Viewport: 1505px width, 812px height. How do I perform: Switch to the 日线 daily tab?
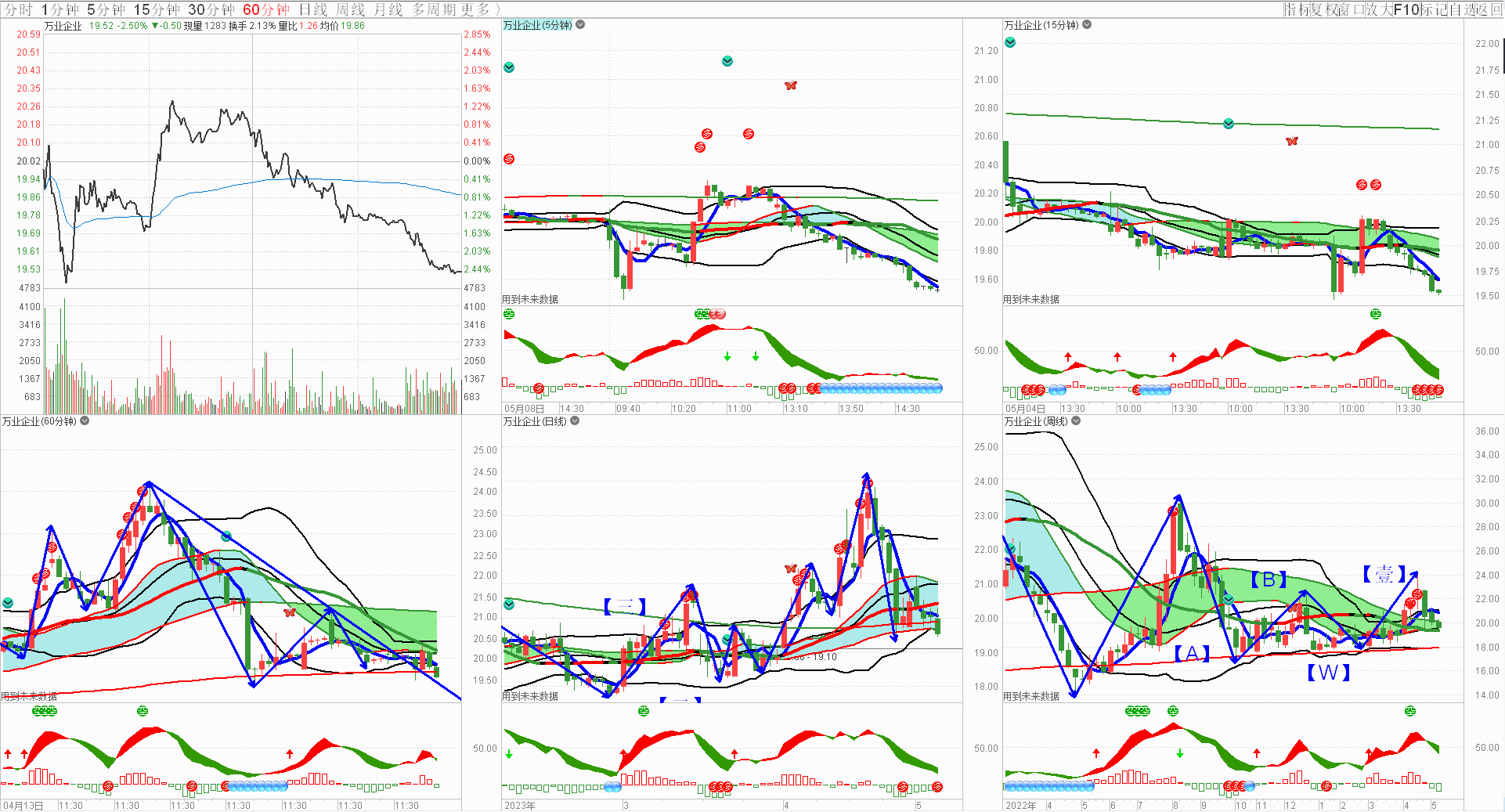coord(313,9)
